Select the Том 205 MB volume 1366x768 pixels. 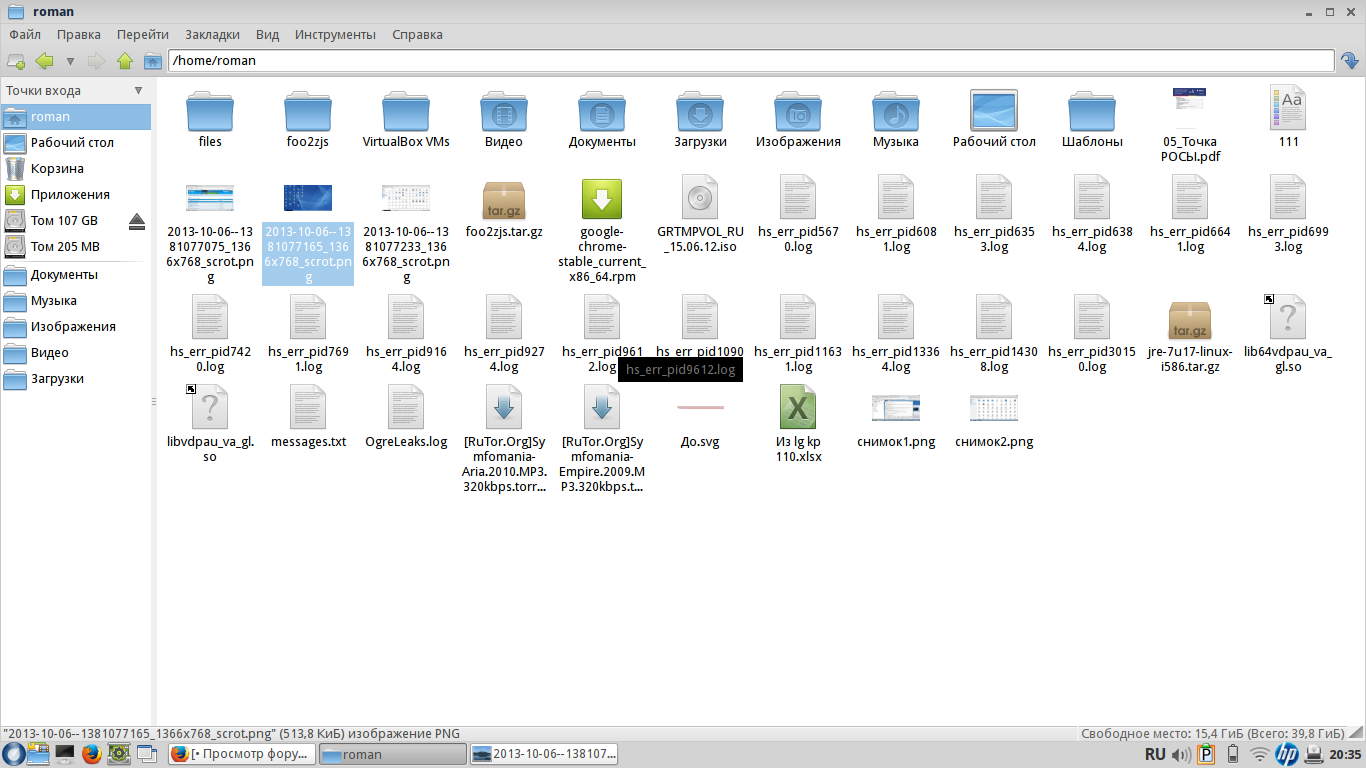click(76, 246)
